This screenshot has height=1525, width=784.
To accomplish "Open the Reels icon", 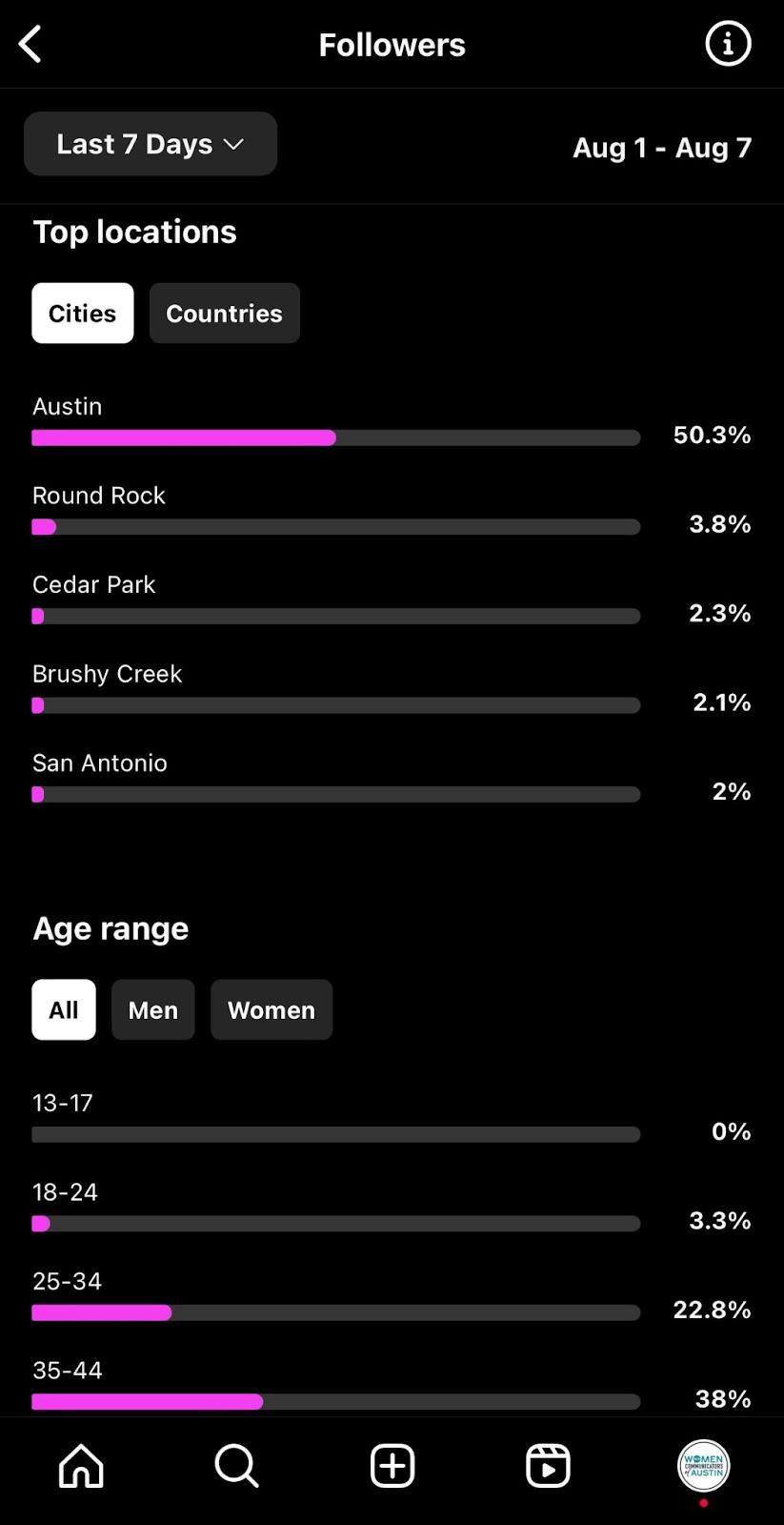I will click(548, 1466).
